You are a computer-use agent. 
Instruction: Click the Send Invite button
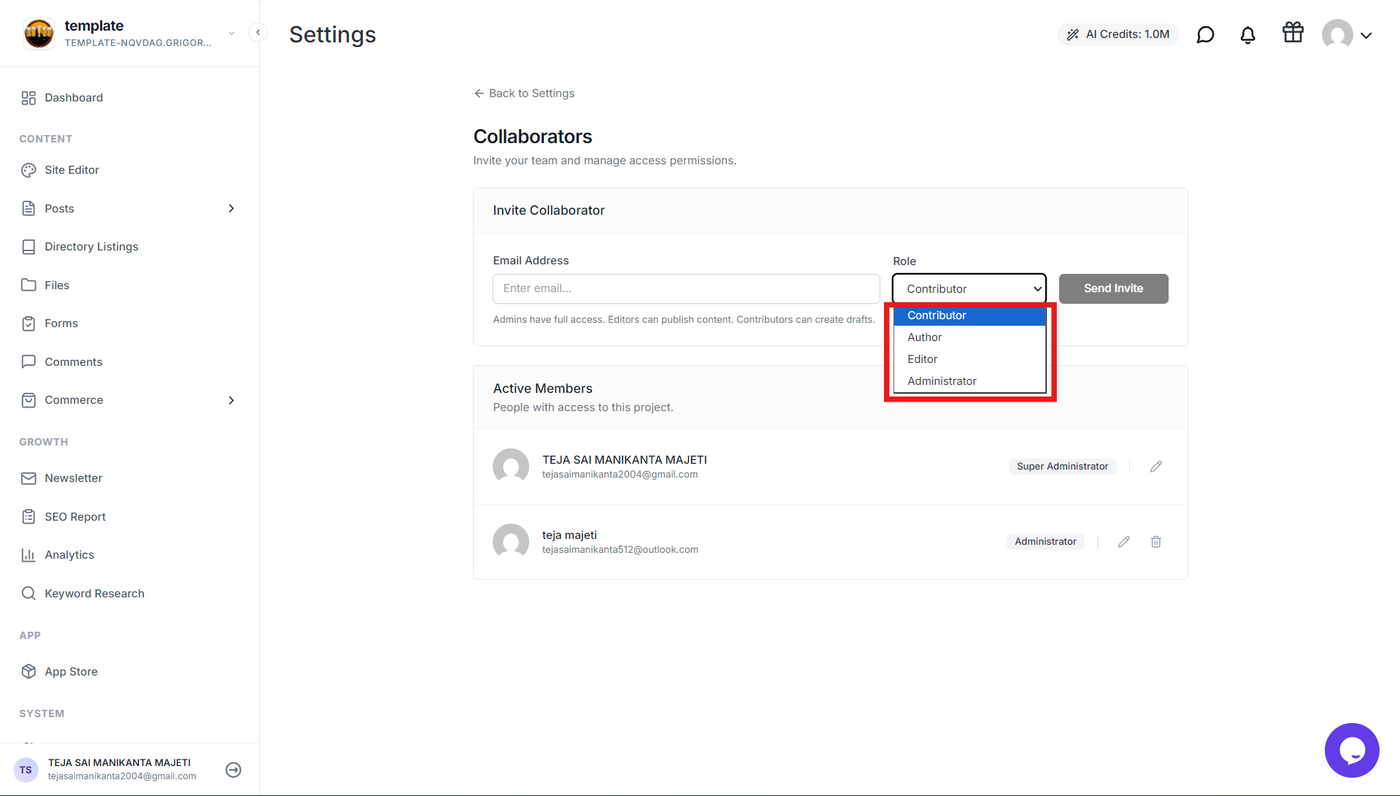pos(1113,289)
